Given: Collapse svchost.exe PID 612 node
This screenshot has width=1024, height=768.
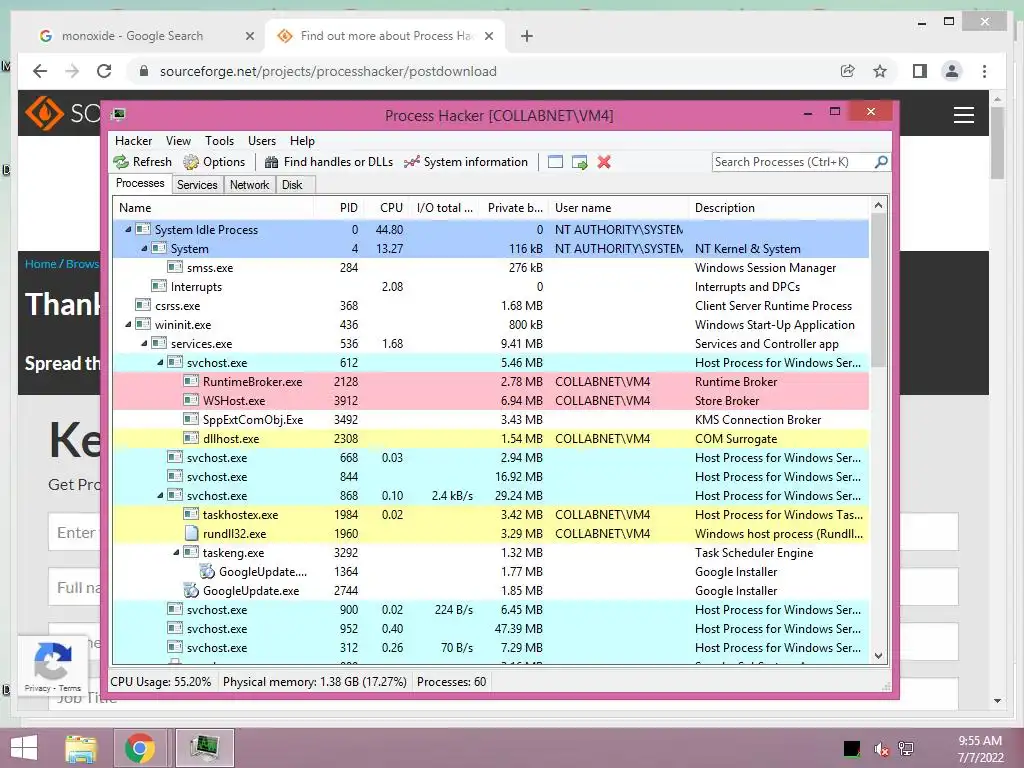Looking at the screenshot, I should pyautogui.click(x=160, y=362).
